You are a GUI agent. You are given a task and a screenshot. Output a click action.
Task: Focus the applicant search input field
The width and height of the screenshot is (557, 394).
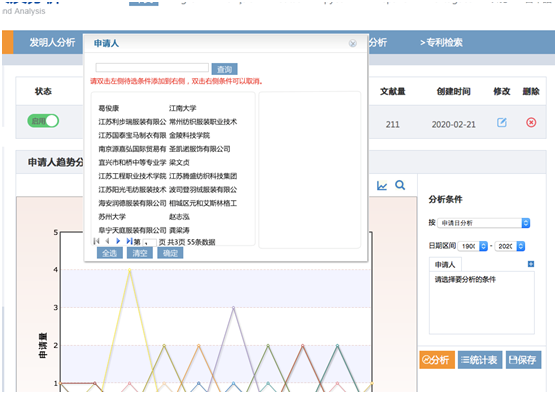point(152,68)
